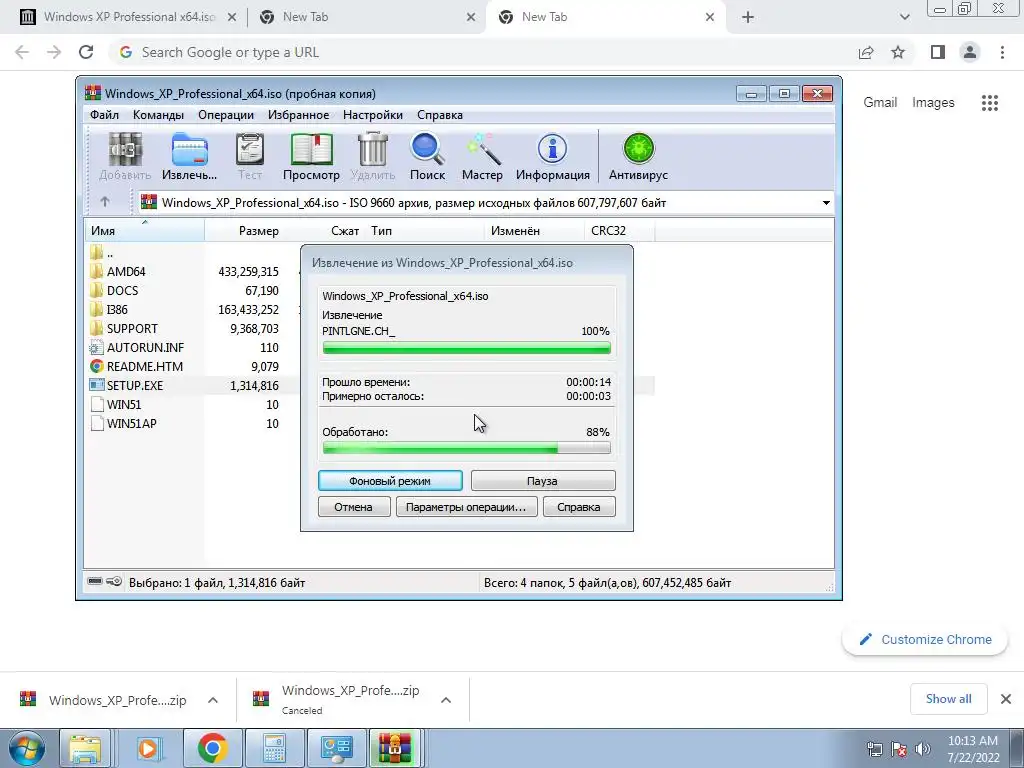The image size is (1024, 768).
Task: Click the share page icon
Action: coord(866,52)
